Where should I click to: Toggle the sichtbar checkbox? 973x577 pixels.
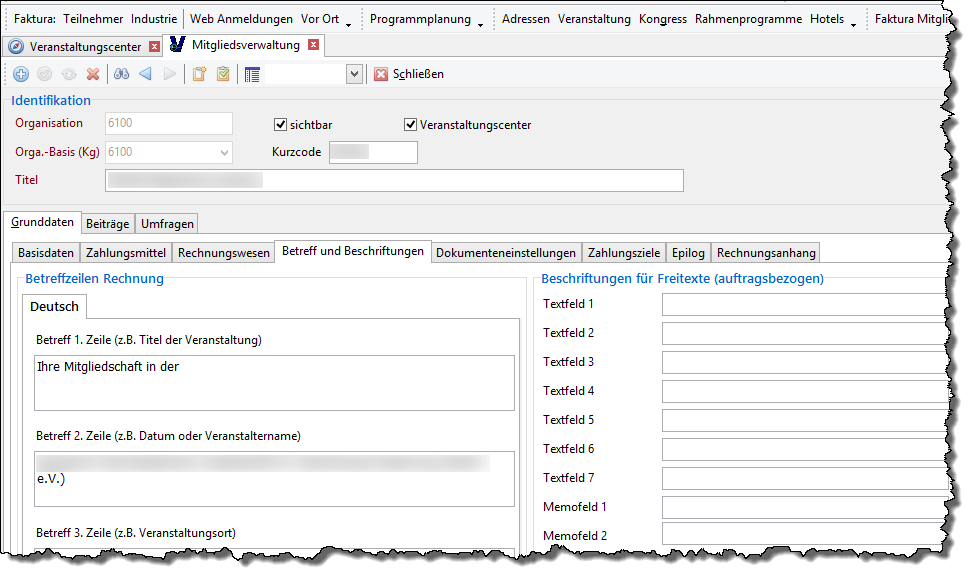click(x=281, y=125)
